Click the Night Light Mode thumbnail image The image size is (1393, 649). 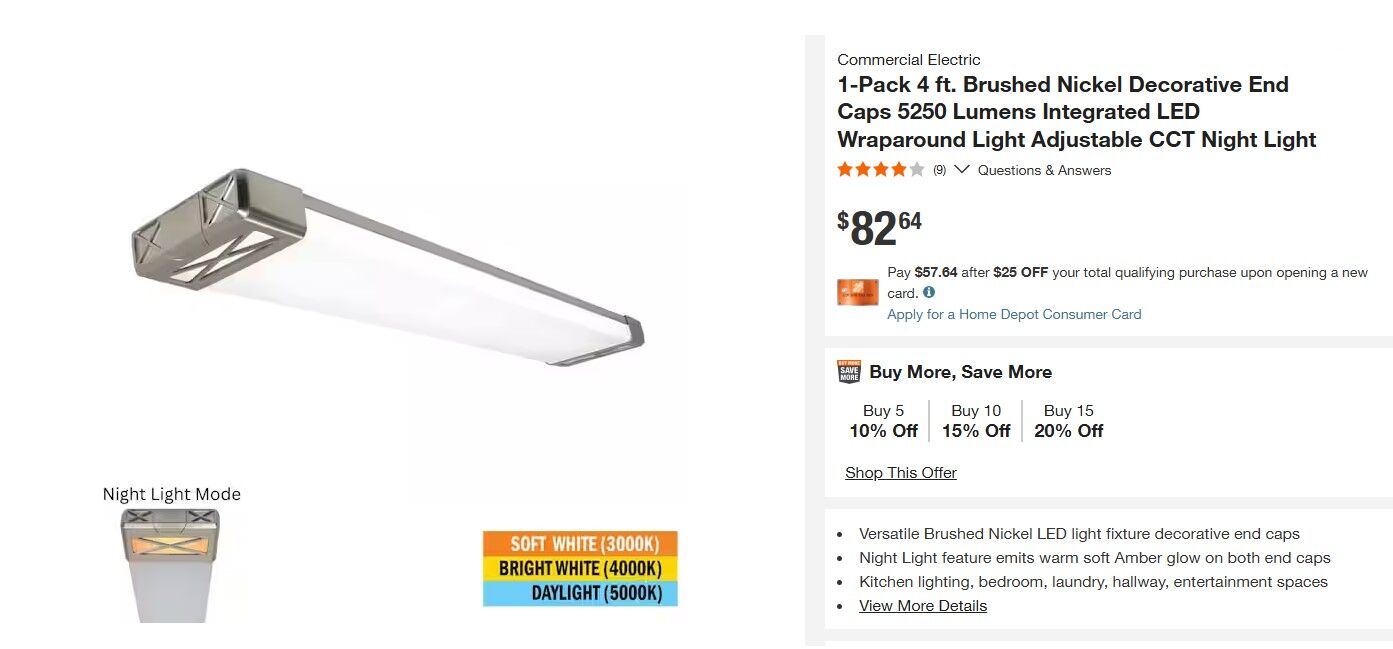tap(170, 565)
